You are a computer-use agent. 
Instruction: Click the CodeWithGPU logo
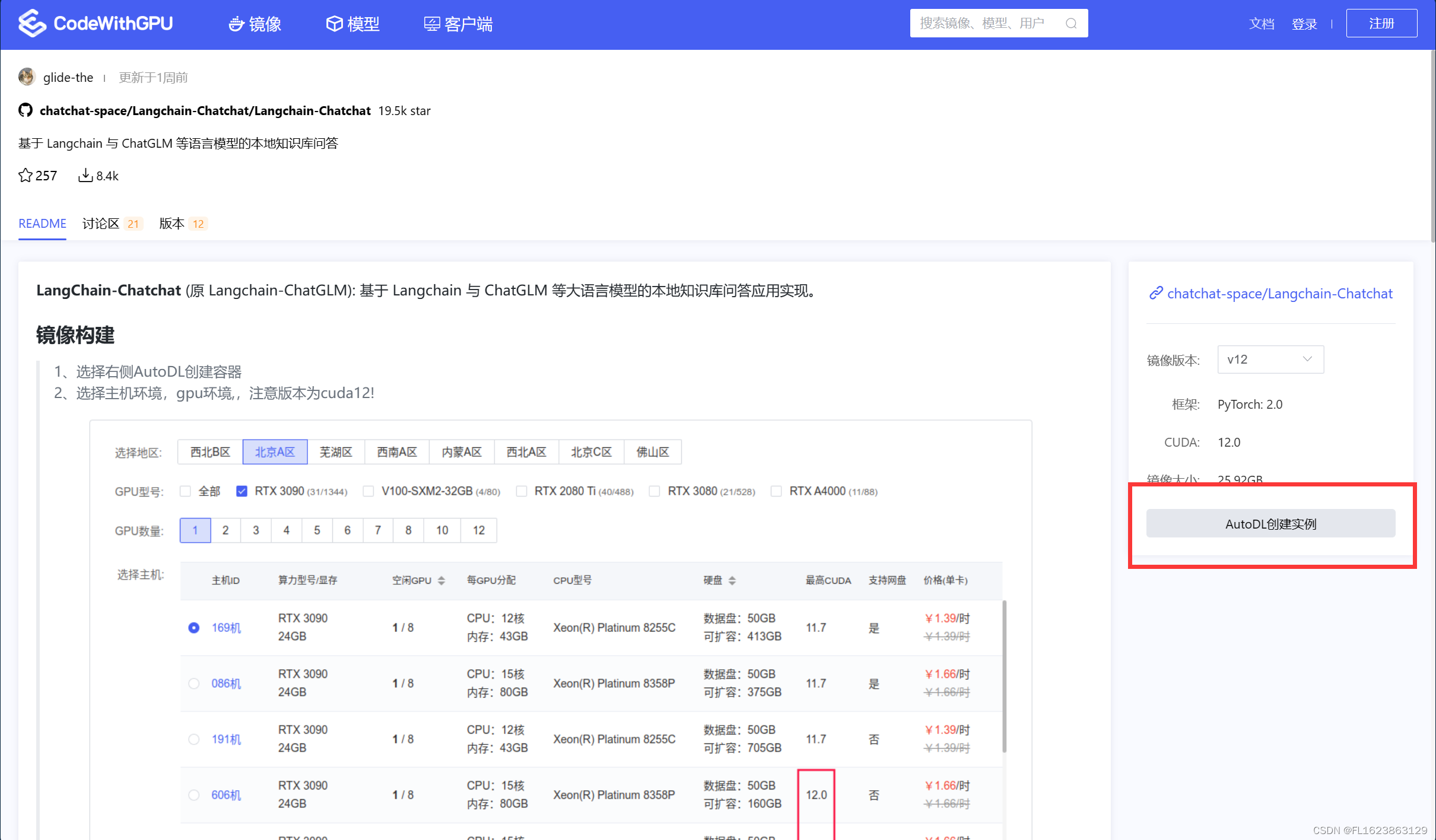click(x=95, y=24)
